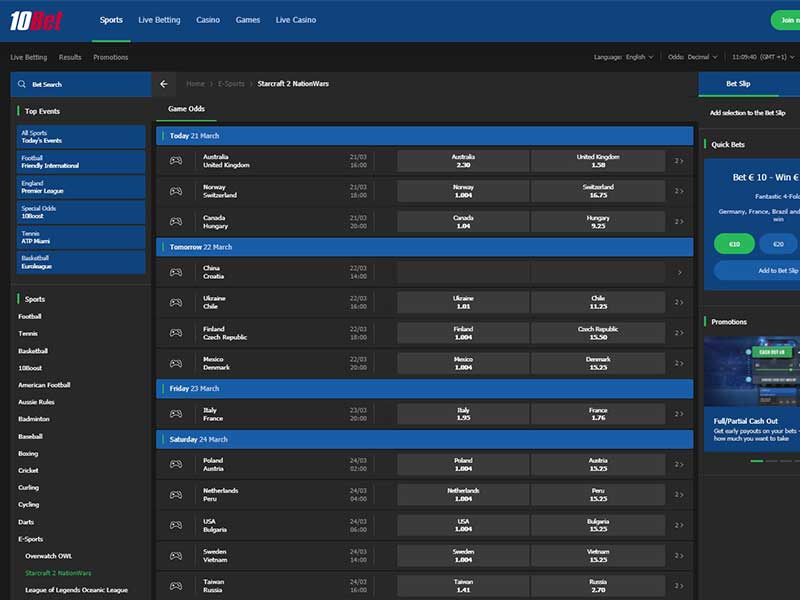Click gamepad icon for Canada vs Hungary
The width and height of the screenshot is (800, 600).
176,221
